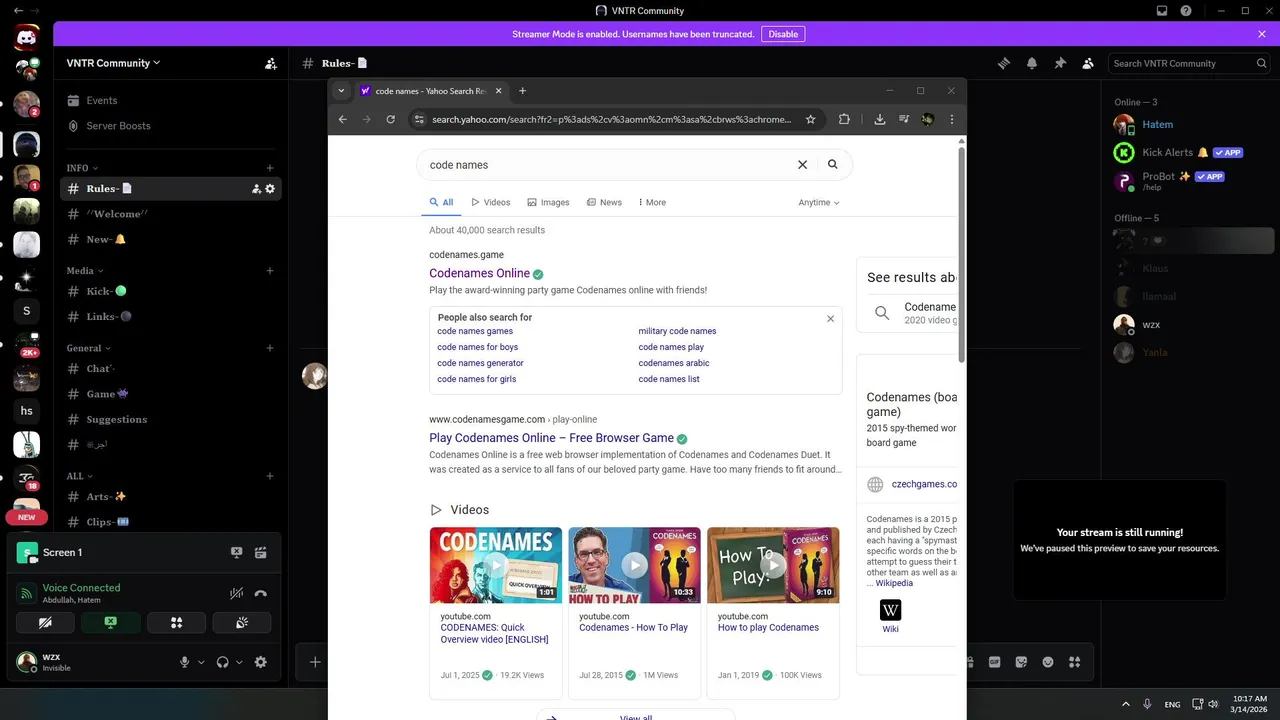Screen dimensions: 1280x720
Task: Open GIF picker in chat bar
Action: (x=995, y=662)
